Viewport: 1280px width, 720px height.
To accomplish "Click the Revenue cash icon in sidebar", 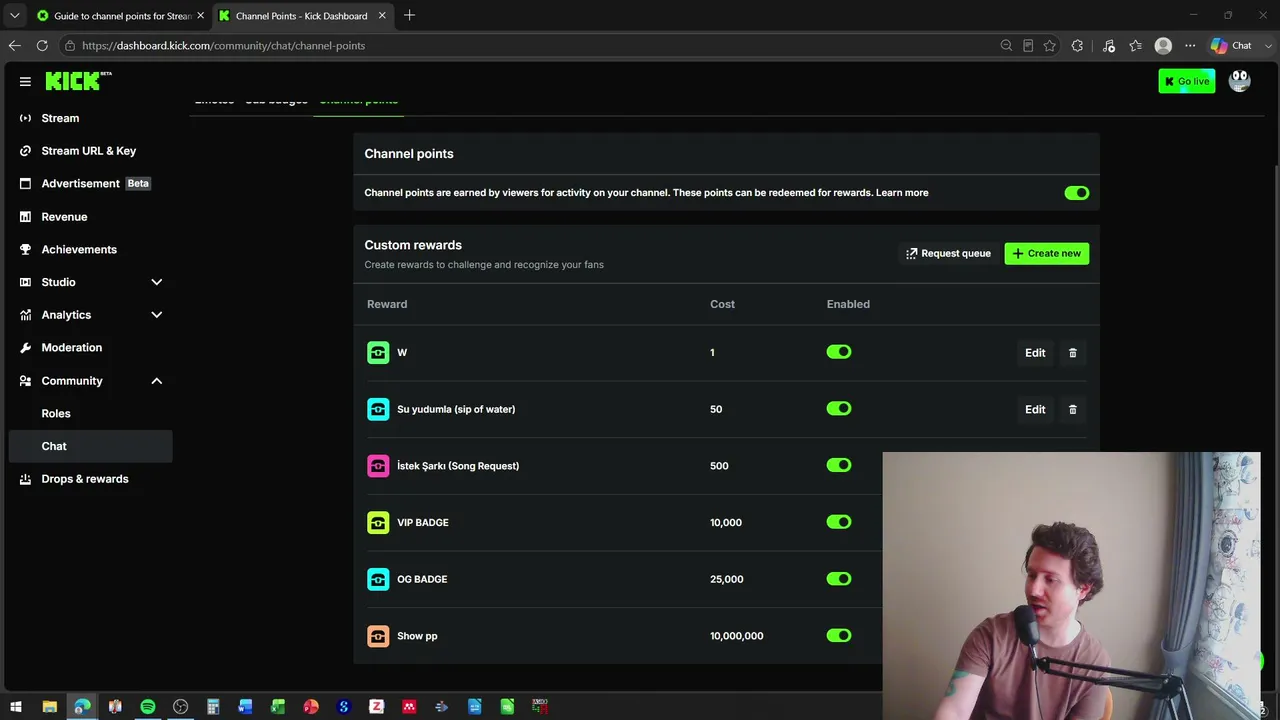I will tap(25, 216).
